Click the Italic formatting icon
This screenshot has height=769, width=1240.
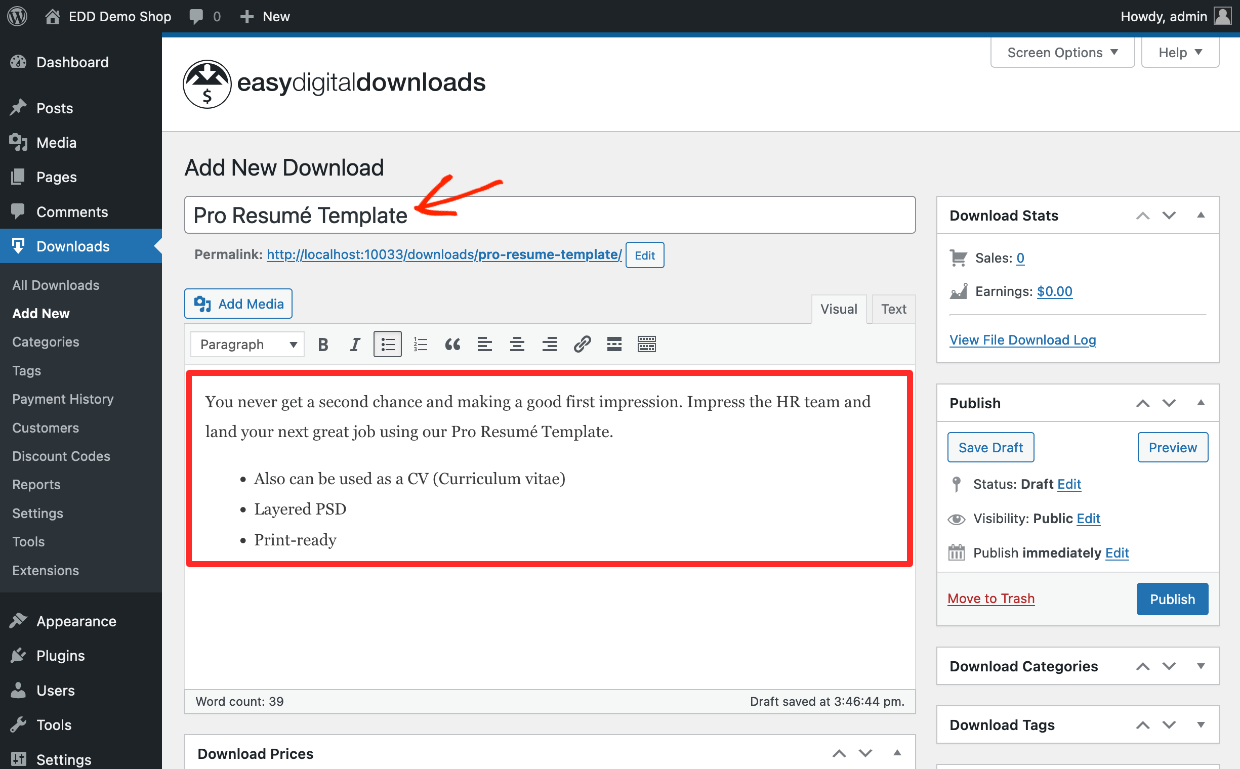[355, 345]
